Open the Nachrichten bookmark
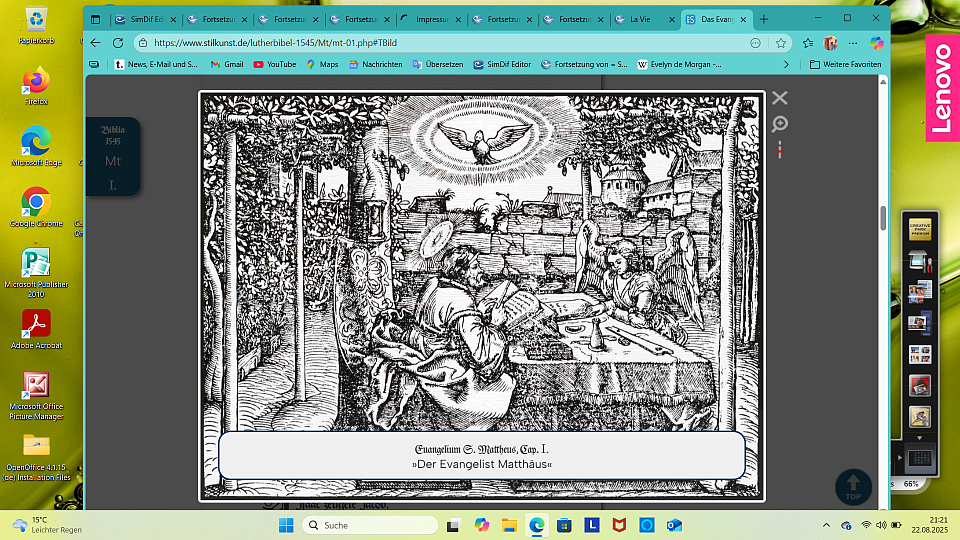960x540 pixels. point(376,64)
